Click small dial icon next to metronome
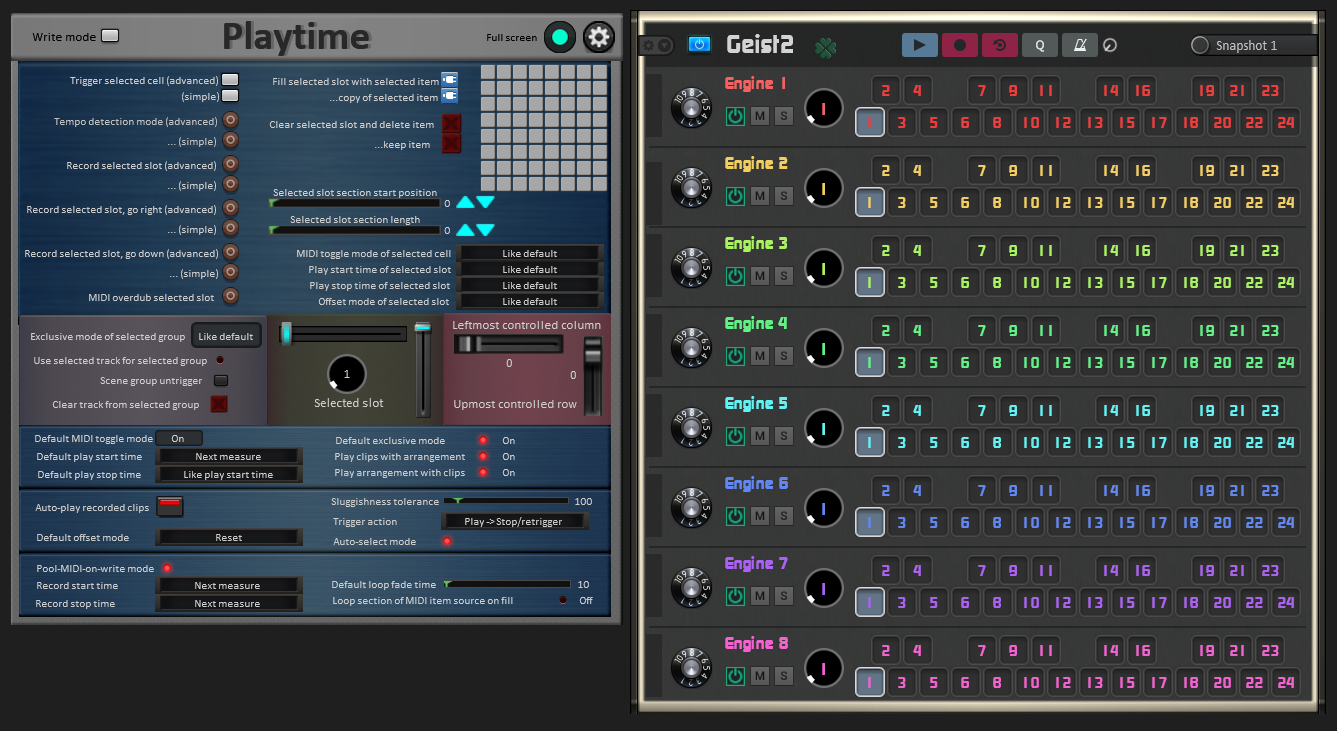The width and height of the screenshot is (1337, 731). tap(1109, 46)
